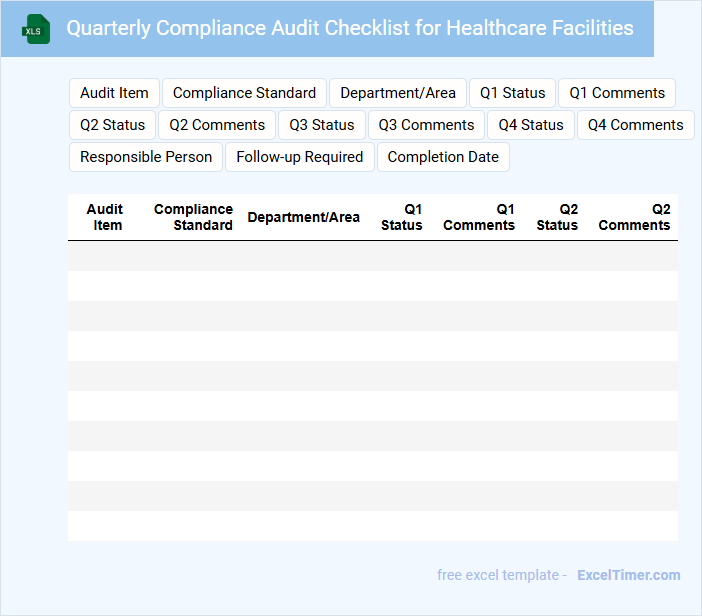
Task: Click the Completion Date tag
Action: [443, 157]
